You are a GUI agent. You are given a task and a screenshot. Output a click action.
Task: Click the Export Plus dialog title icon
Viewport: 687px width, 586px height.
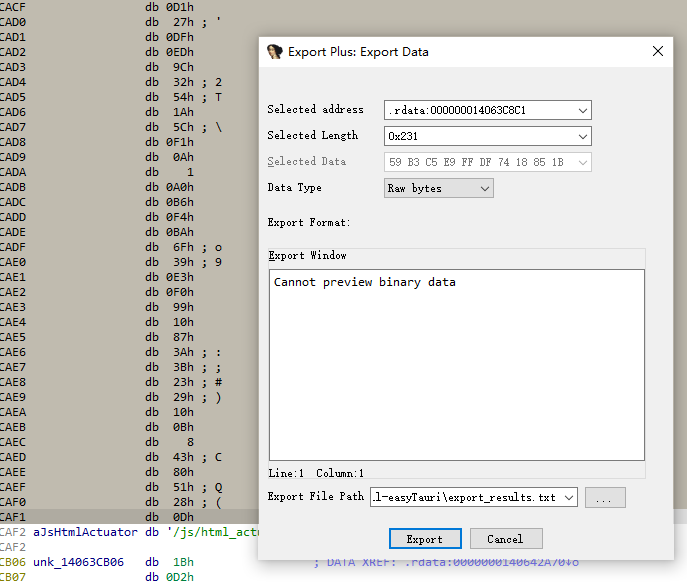point(274,51)
